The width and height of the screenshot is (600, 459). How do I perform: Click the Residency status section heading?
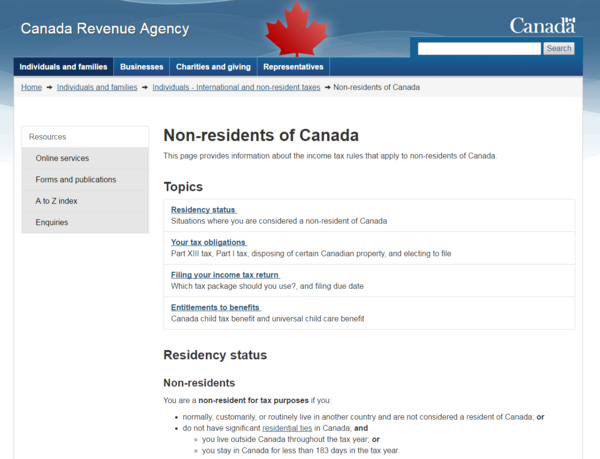215,355
